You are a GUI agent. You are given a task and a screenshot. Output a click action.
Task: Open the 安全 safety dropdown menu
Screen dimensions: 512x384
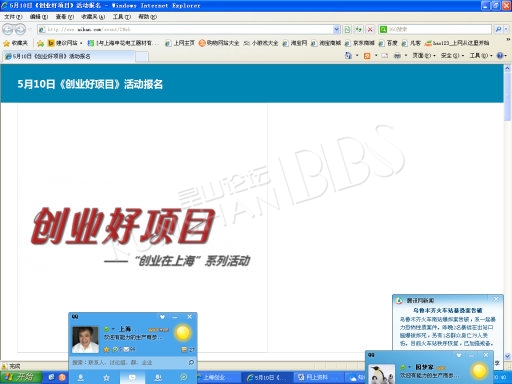click(452, 56)
